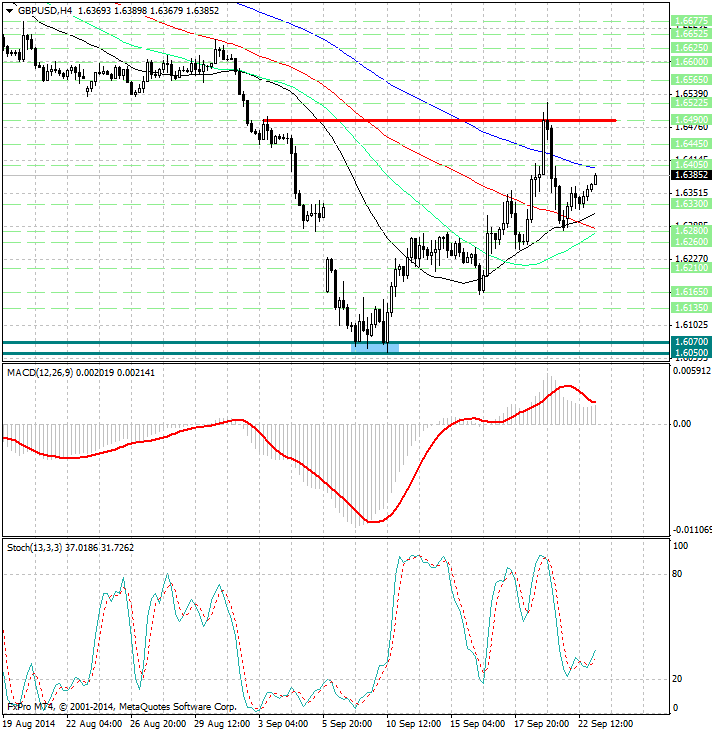This screenshot has height=732, width=712.
Task: Click the 1.60700 teal price label
Action: (x=691, y=342)
